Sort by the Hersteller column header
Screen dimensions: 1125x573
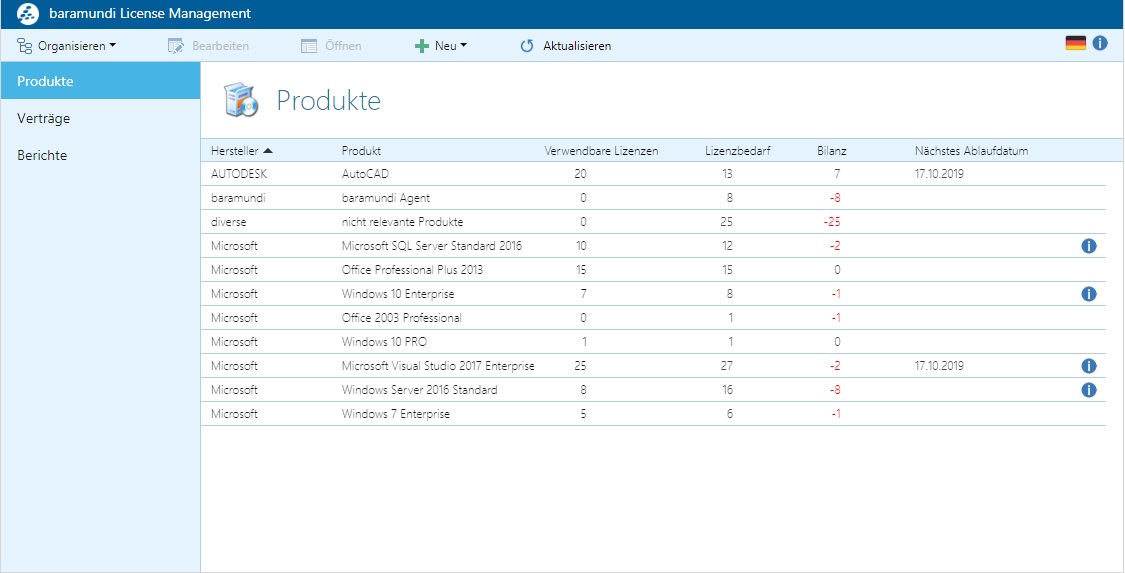[x=234, y=151]
